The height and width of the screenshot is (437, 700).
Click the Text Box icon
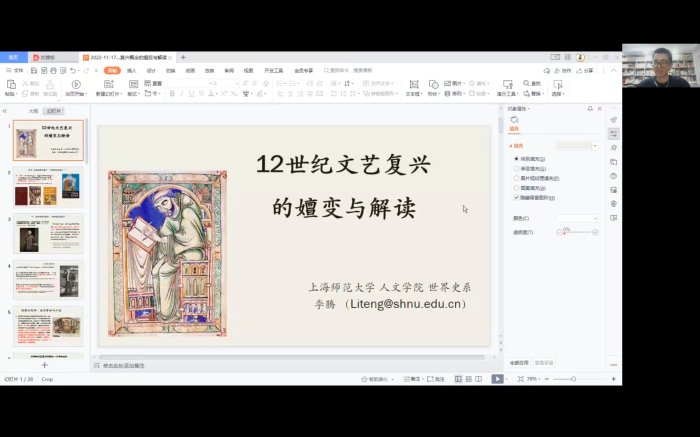(414, 84)
